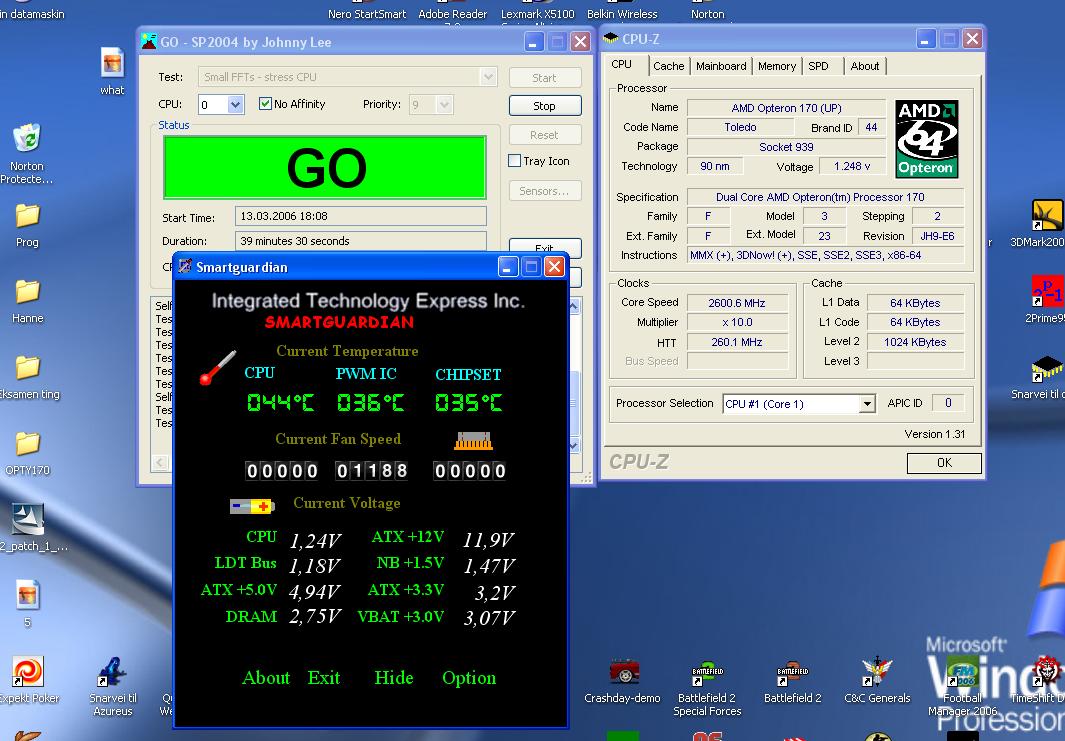The width and height of the screenshot is (1065, 741).
Task: Expand the Test type dropdown
Action: [x=487, y=77]
